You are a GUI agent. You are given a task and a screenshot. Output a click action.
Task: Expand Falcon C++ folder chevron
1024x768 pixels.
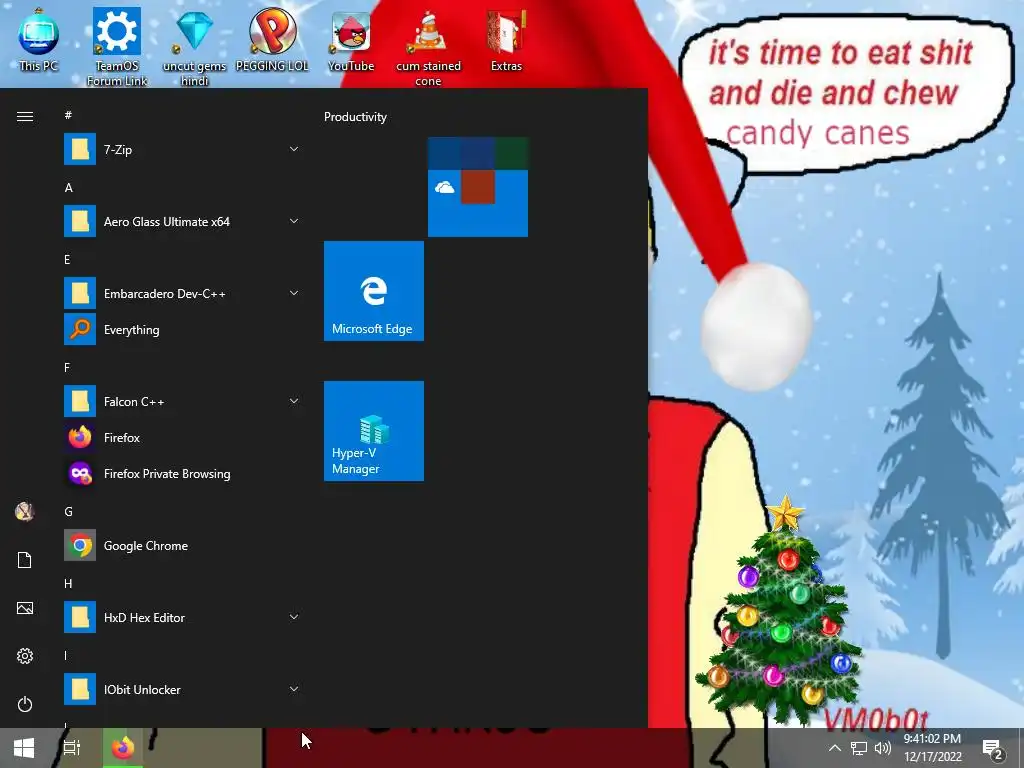tap(294, 401)
